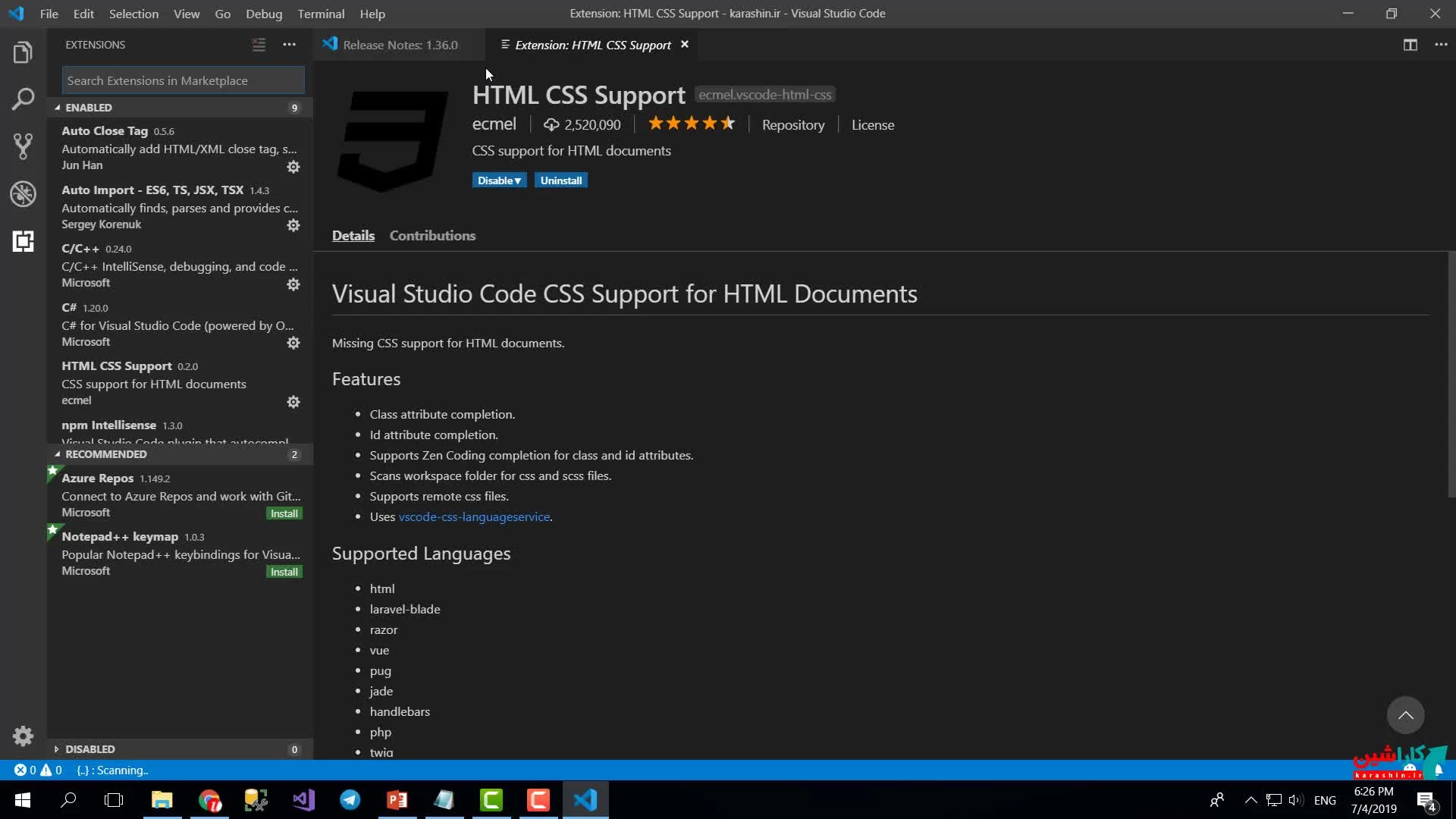Select the C# extension entry

coord(180,325)
